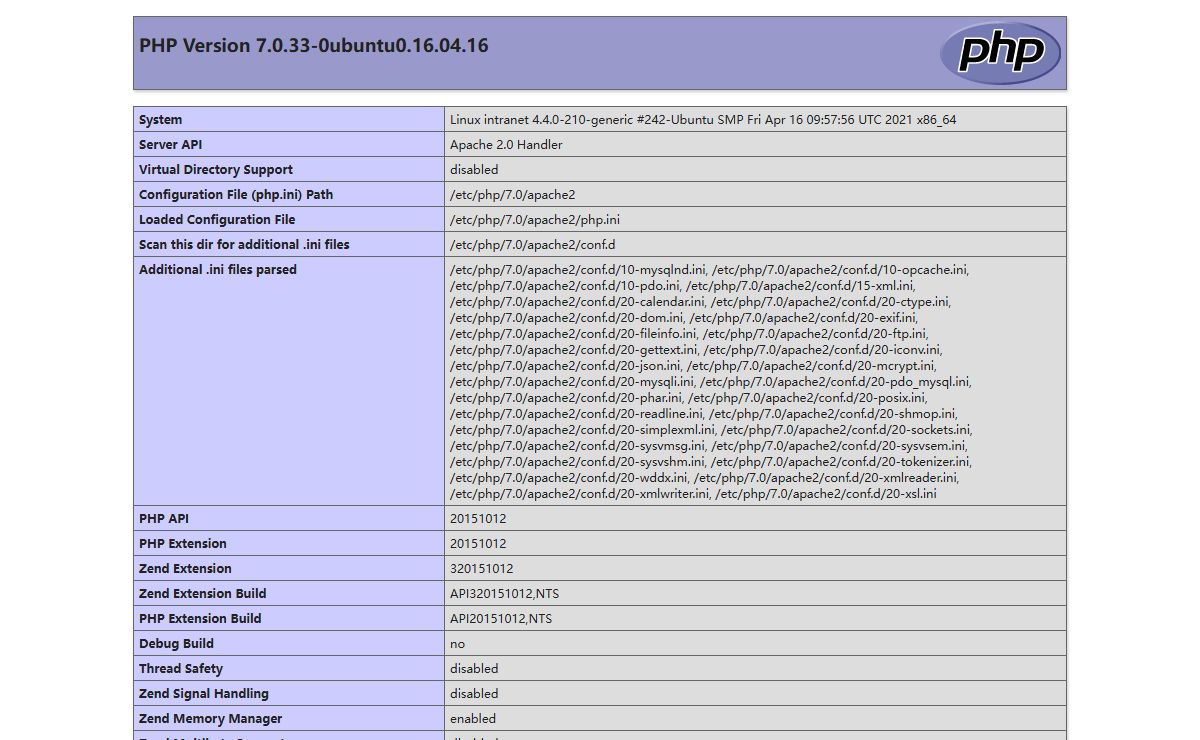The image size is (1200, 740).
Task: Click Scan this dir for additional .ini files
Action: pos(244,244)
